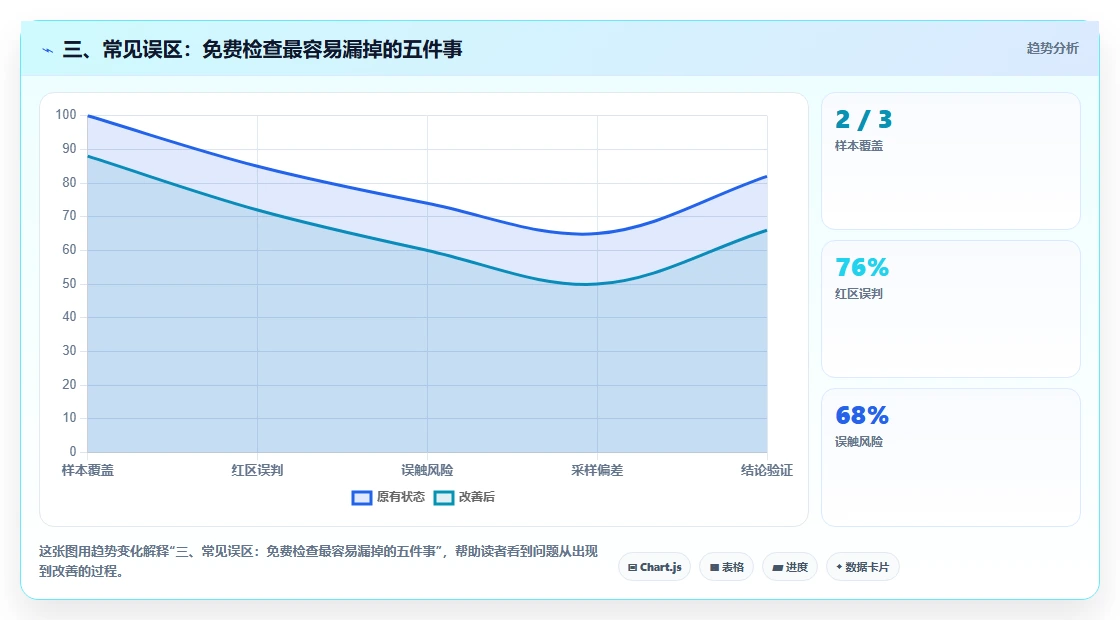Viewport: 1120px width, 620px height.
Task: Click the 改善后 legend label
Action: point(476,497)
